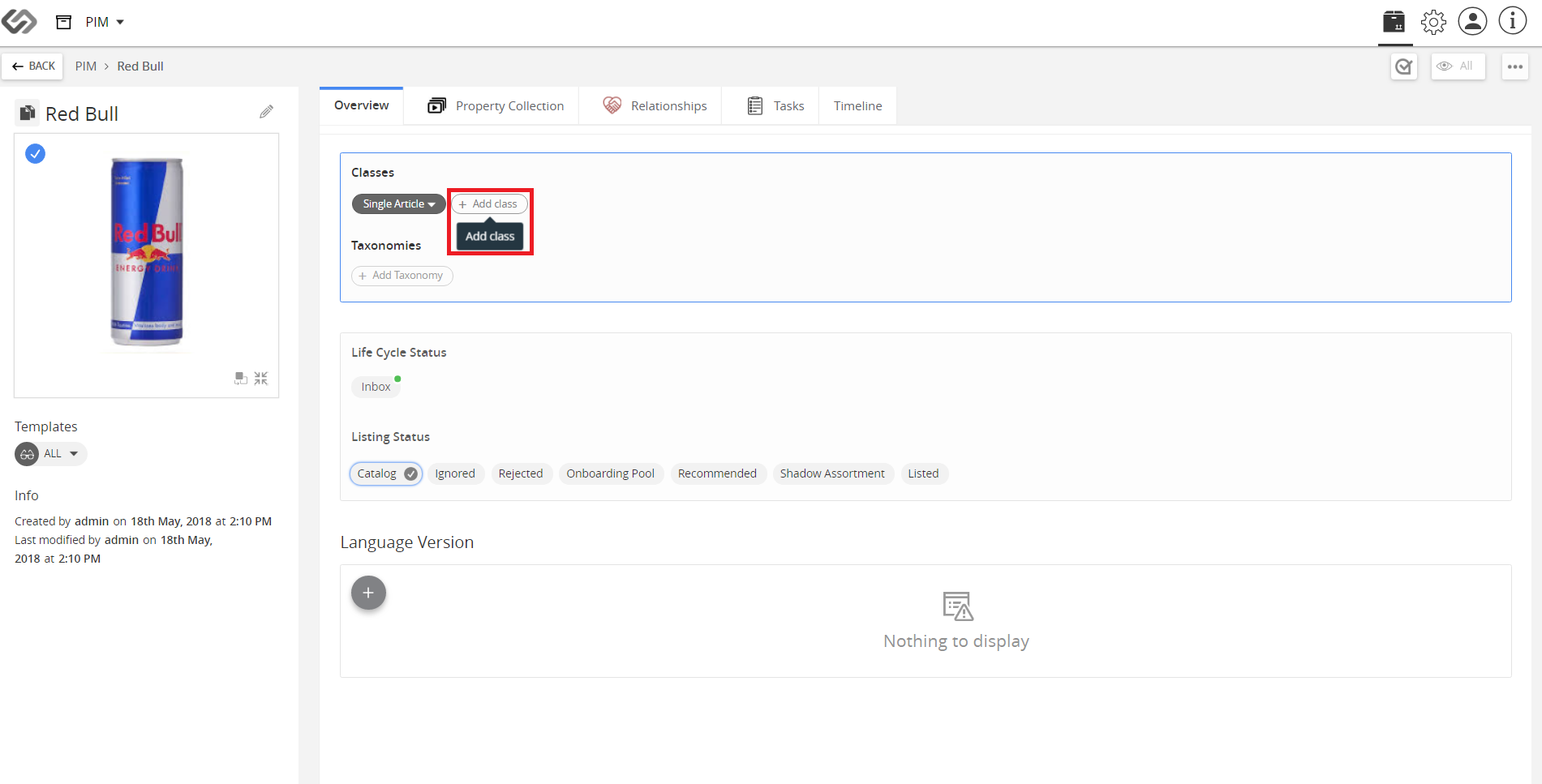
Task: Open the archive box icon beside PIM
Action: (x=63, y=22)
